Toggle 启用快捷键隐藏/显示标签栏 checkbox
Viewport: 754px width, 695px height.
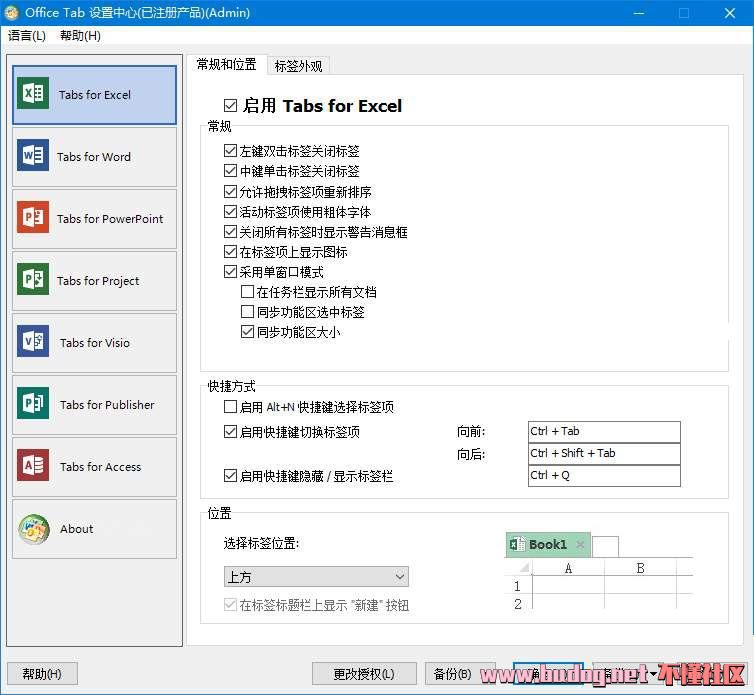coord(230,476)
